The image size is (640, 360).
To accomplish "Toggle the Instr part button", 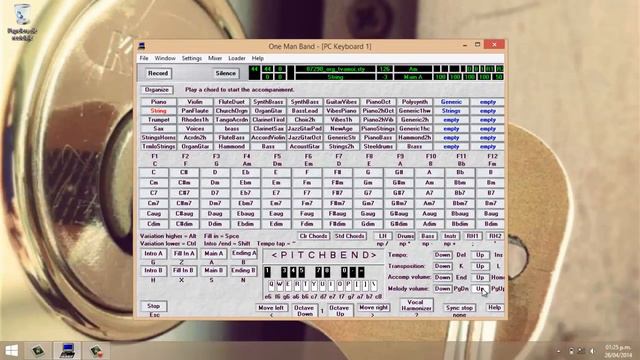I will tap(450, 236).
